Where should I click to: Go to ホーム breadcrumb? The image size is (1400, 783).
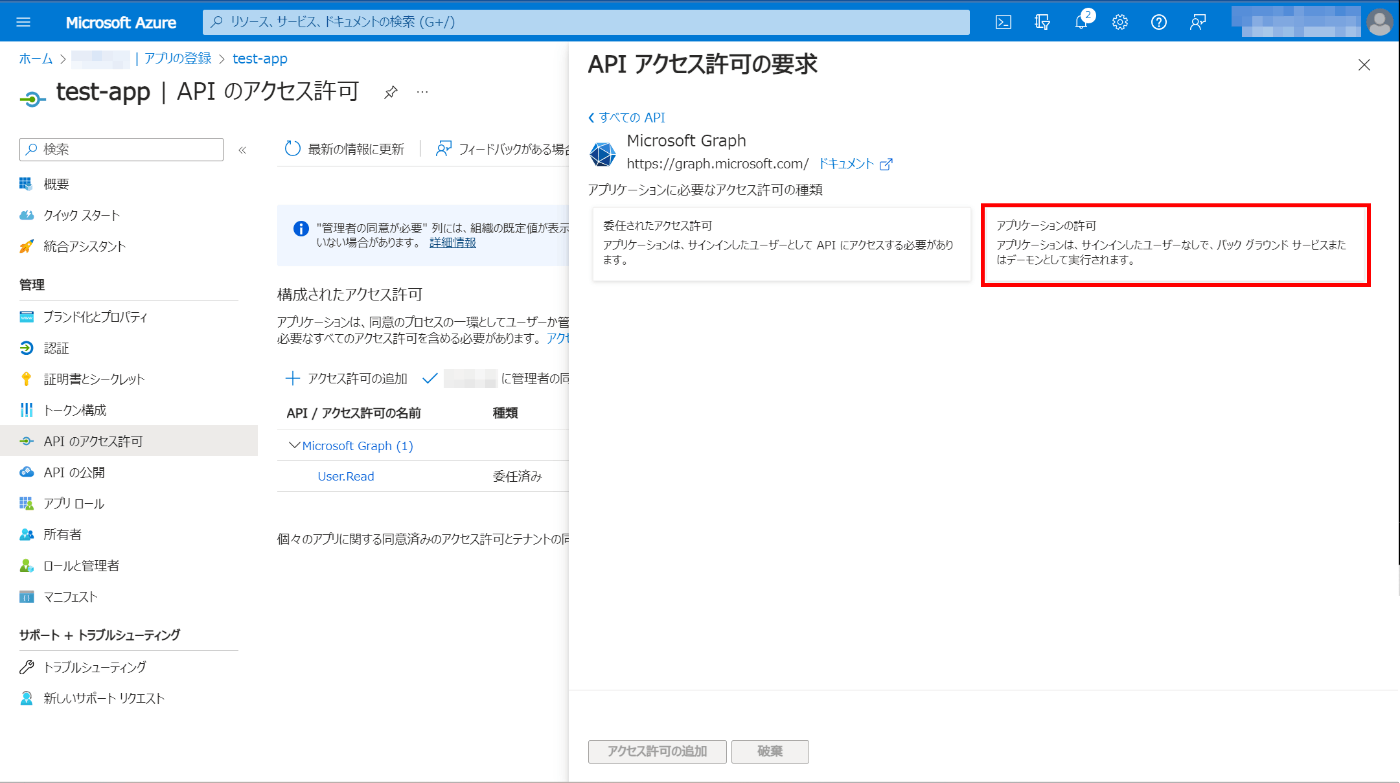pyautogui.click(x=36, y=59)
